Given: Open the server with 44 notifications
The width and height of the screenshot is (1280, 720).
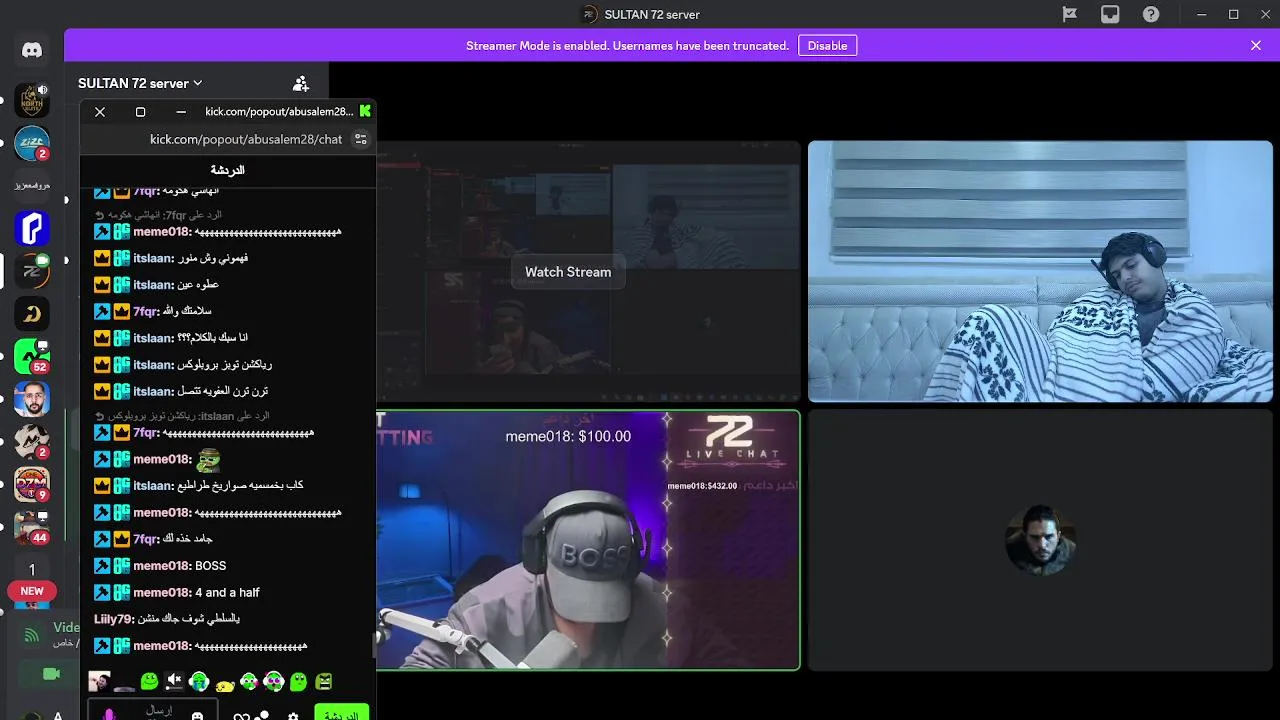Looking at the screenshot, I should pyautogui.click(x=31, y=527).
